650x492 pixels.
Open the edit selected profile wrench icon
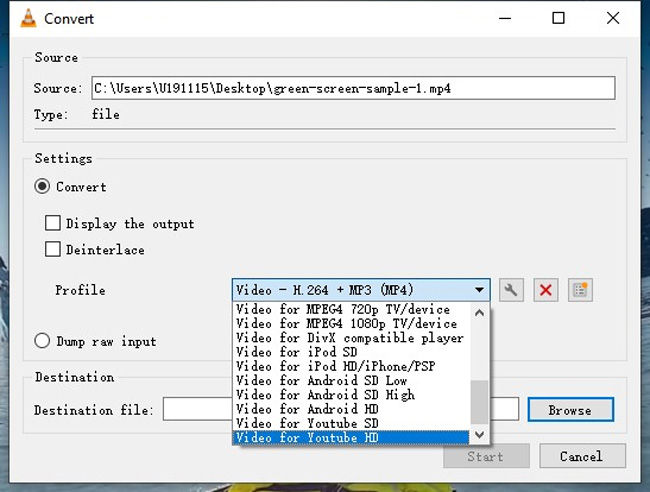pyautogui.click(x=511, y=290)
